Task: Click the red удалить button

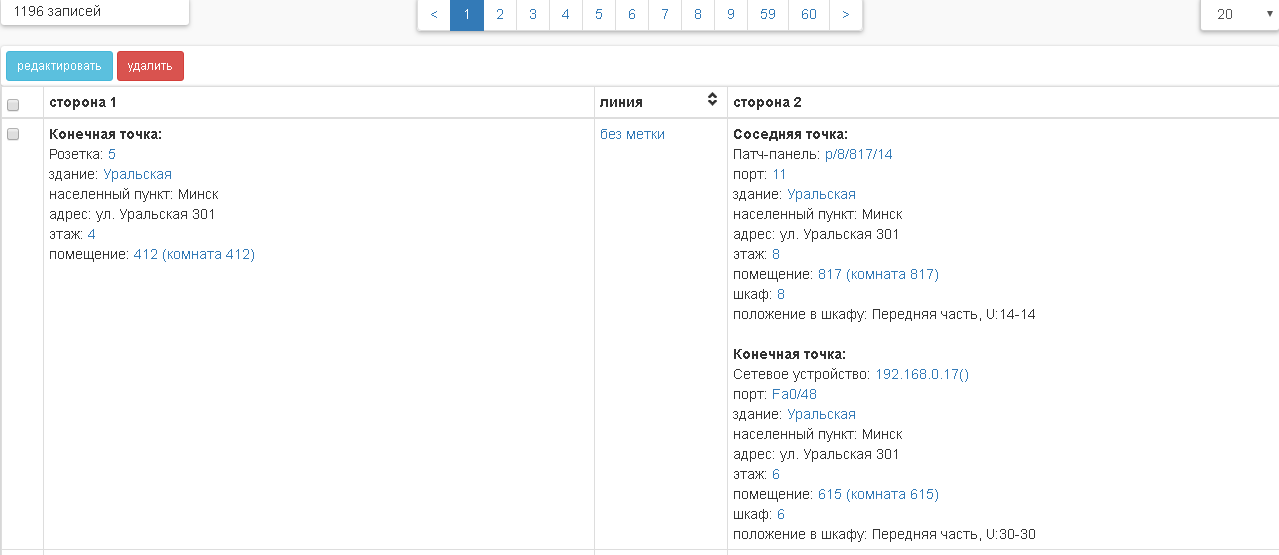Action: (x=150, y=66)
